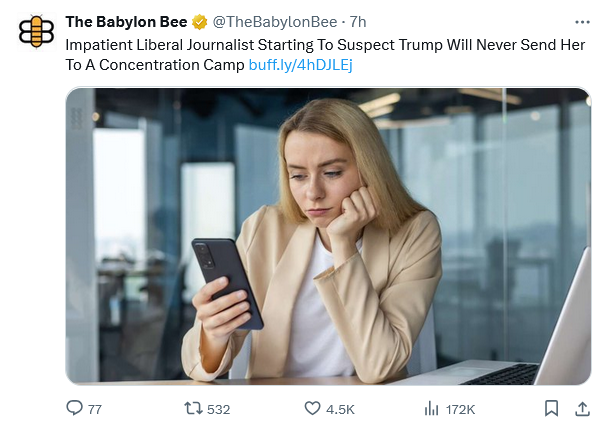Toggle the bookmark icon
Screen dimensions: 609x431
pyautogui.click(x=551, y=408)
